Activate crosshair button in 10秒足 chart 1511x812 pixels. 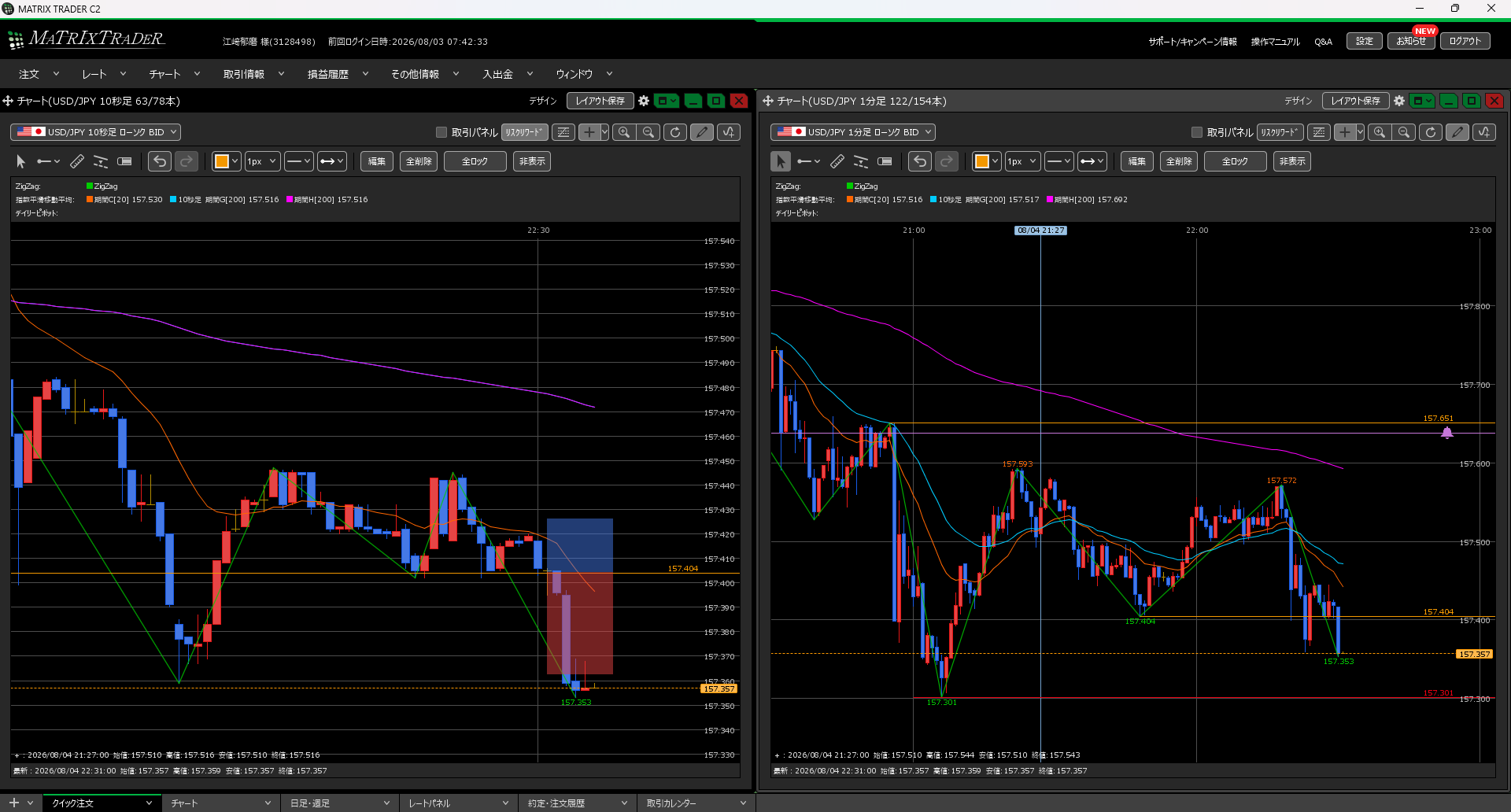tap(589, 132)
